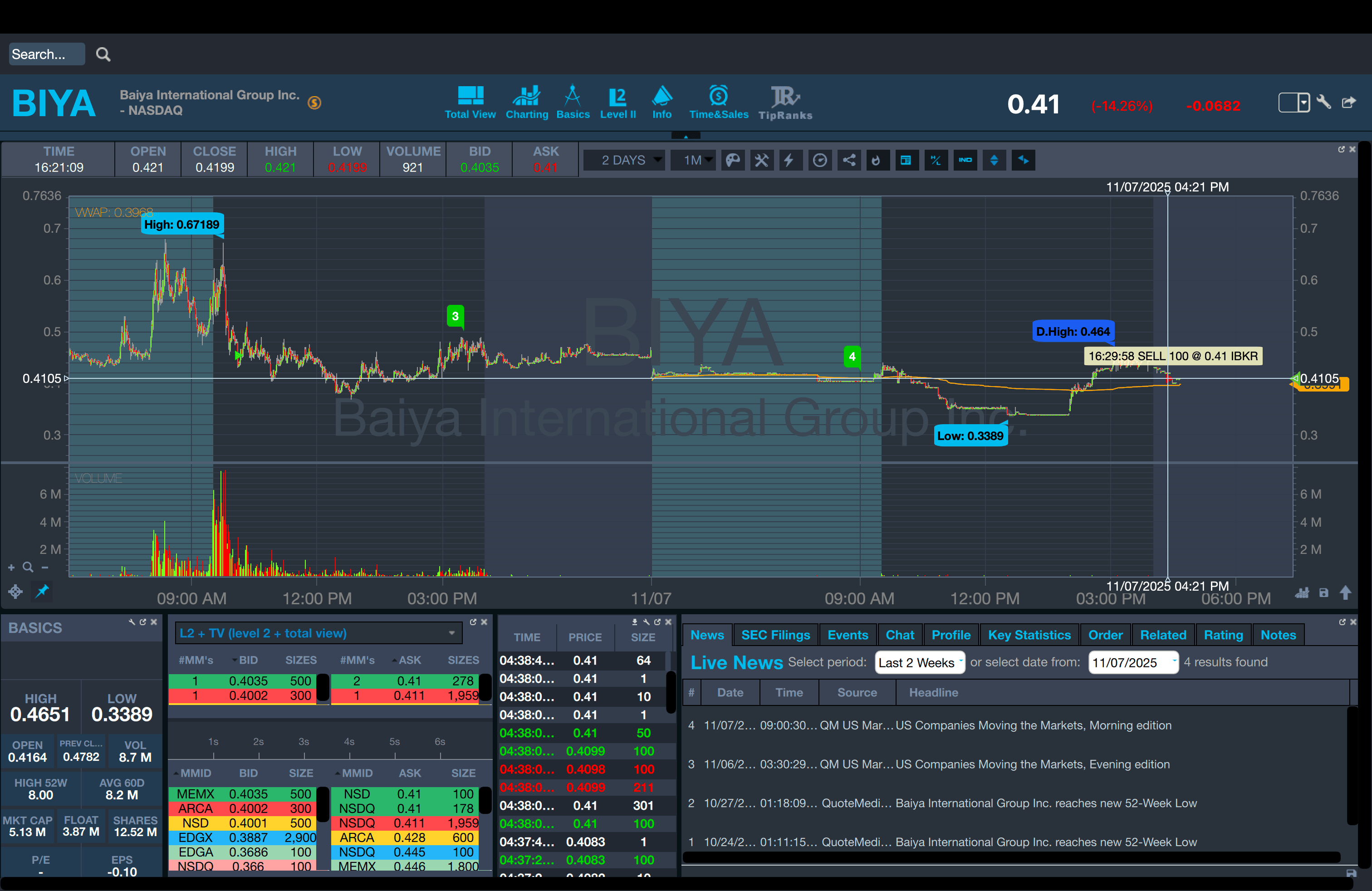Open the Key Statistics tab

pos(1029,635)
